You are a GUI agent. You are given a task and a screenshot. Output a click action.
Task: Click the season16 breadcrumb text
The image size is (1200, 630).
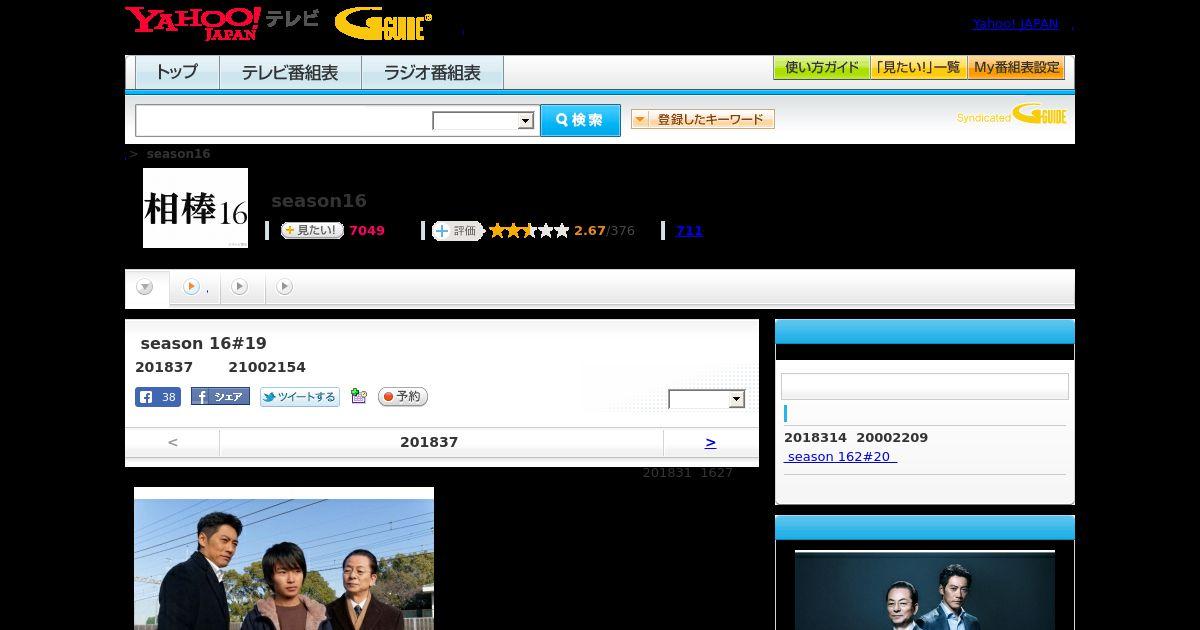click(x=178, y=154)
